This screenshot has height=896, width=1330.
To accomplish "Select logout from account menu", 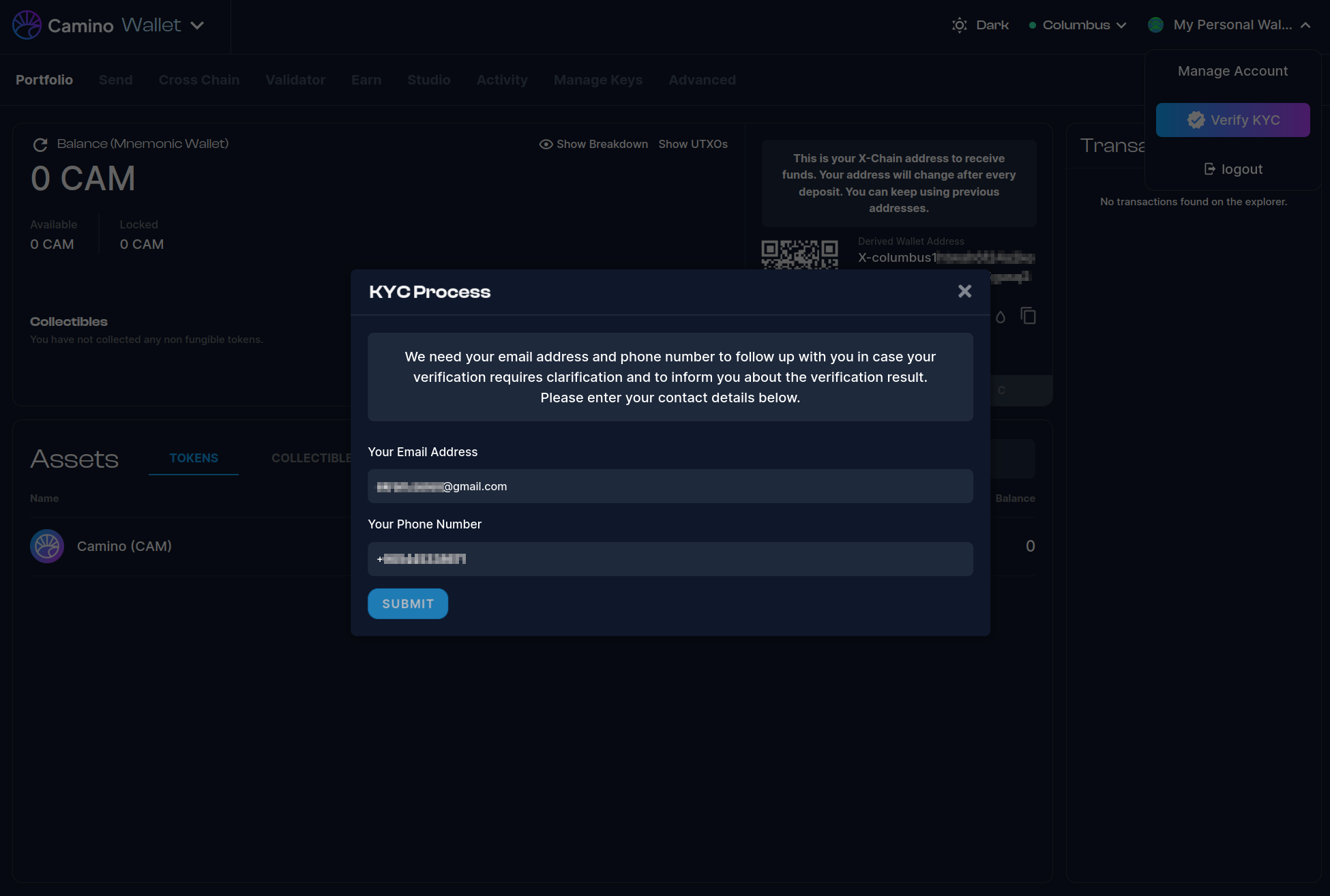I will [x=1233, y=169].
